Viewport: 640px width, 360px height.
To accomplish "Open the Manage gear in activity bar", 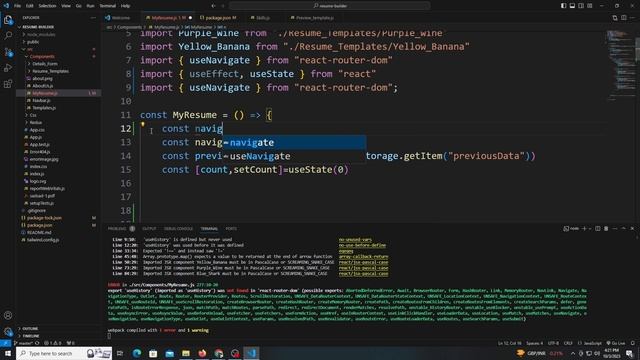I will click(8, 331).
